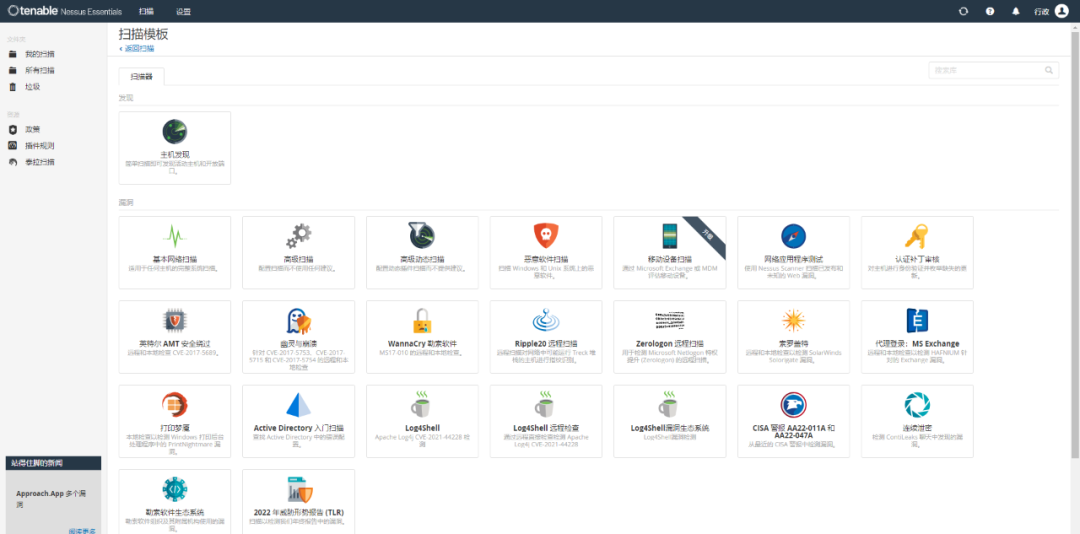Select the 2022 年威胁形势报告 chart icon
The image size is (1080, 534).
coord(299,489)
